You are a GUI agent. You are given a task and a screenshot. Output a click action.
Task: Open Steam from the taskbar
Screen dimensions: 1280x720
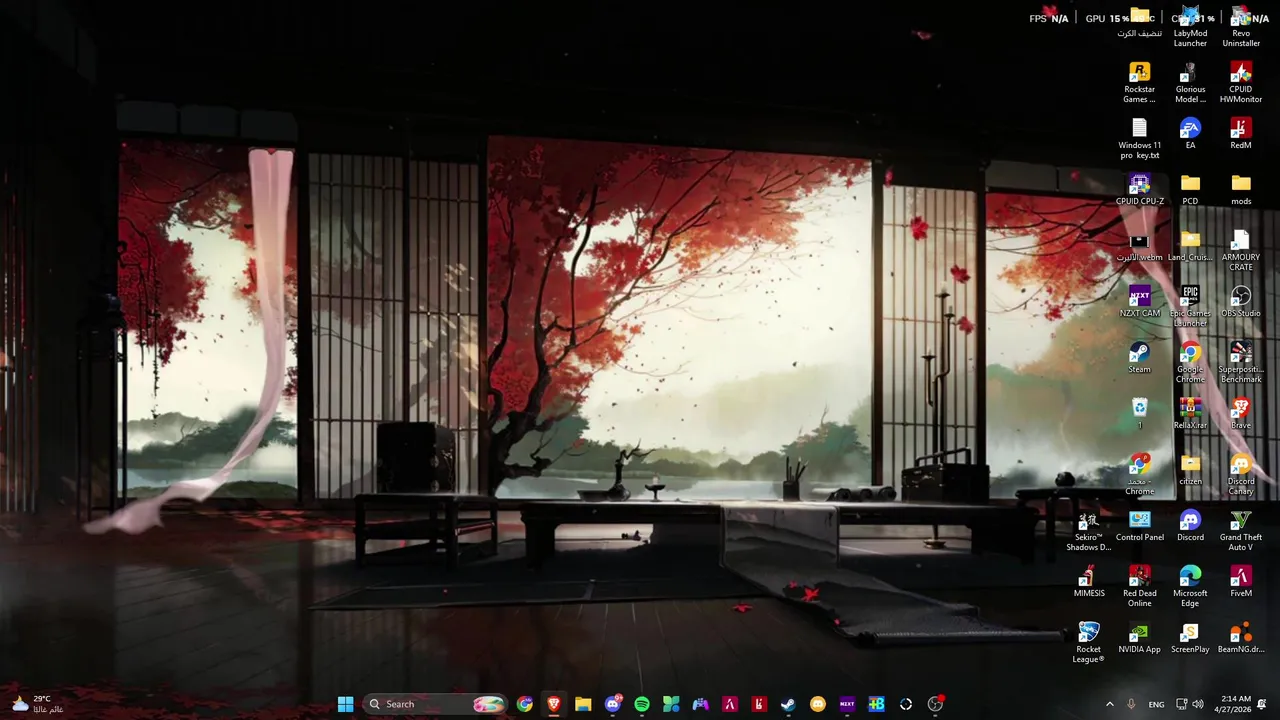(x=788, y=704)
